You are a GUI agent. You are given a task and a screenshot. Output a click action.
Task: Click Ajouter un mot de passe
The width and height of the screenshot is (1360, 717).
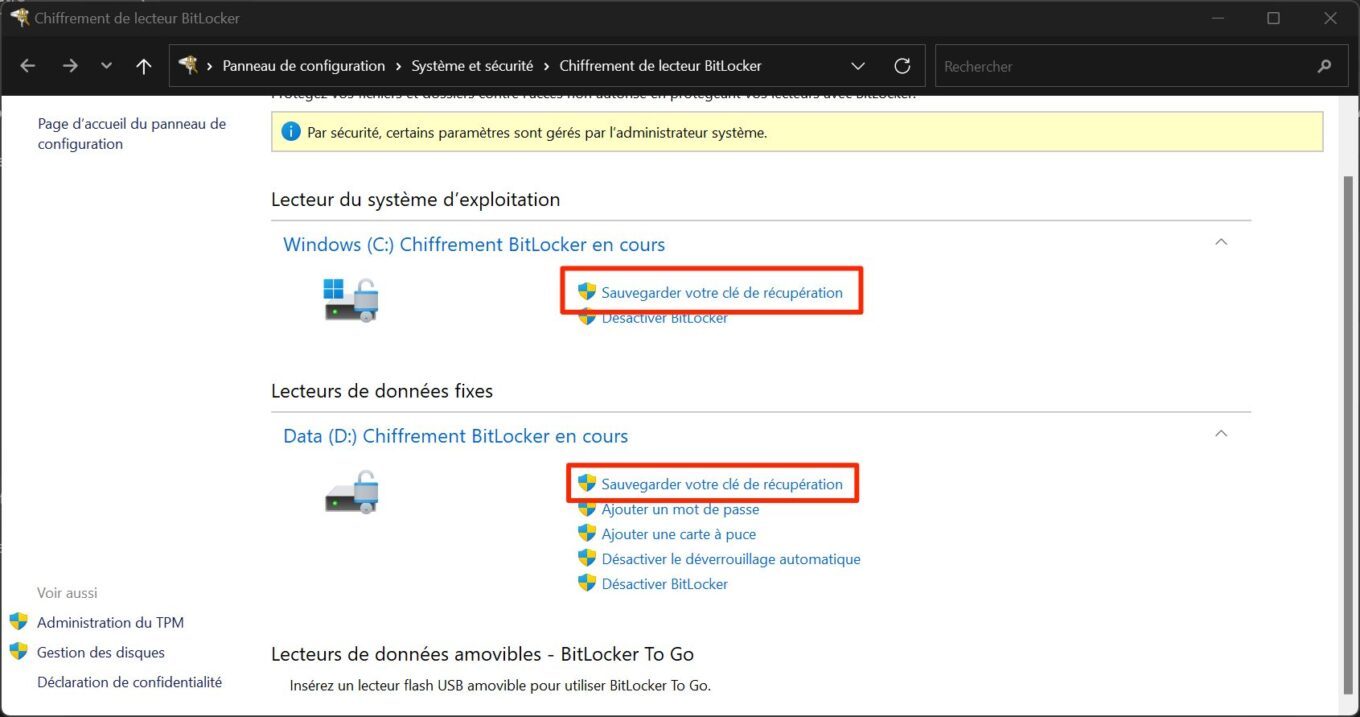680,509
